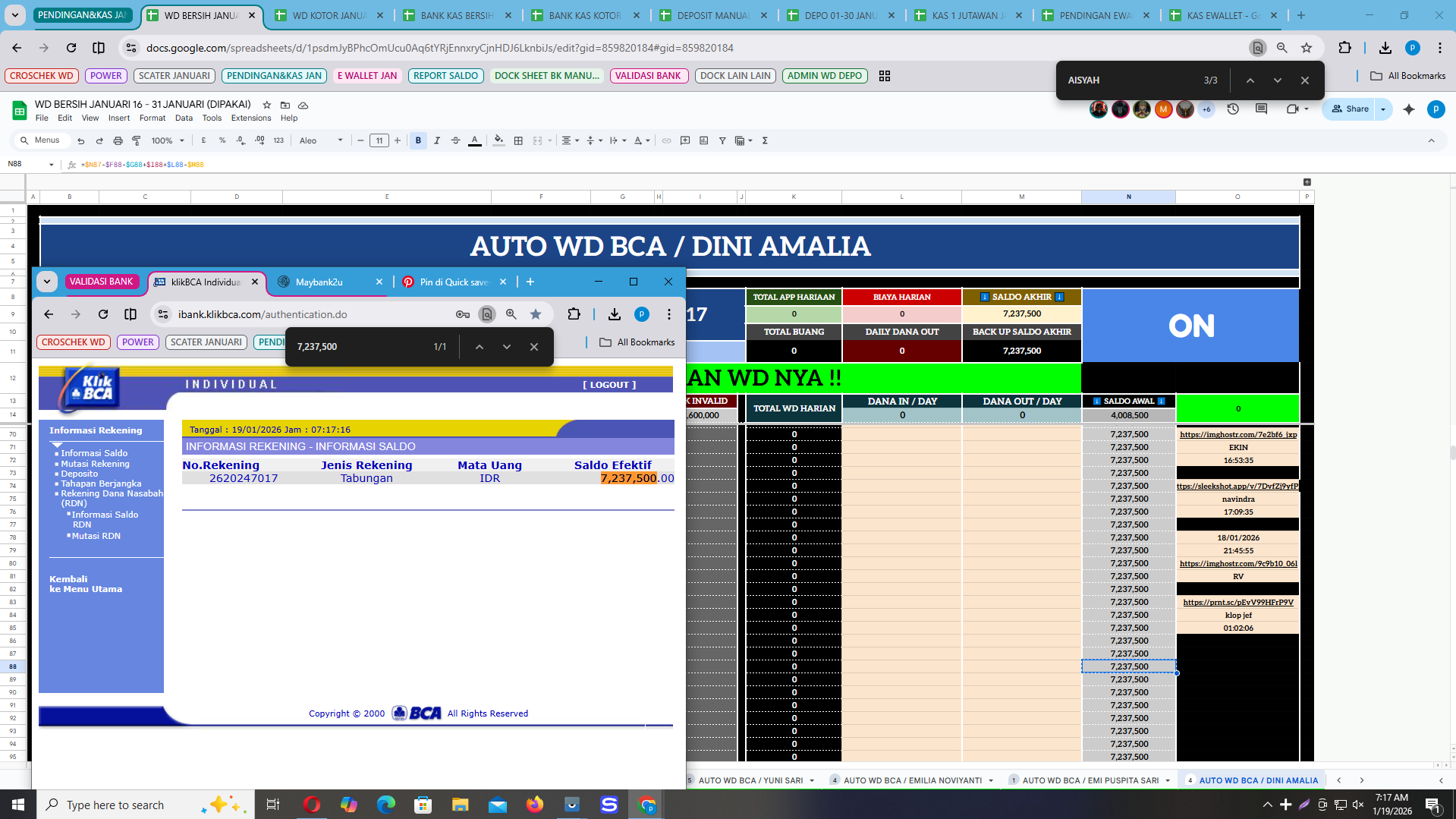Star the WD BERSIH JANUARI document
This screenshot has width=1456, height=819.
click(x=266, y=105)
